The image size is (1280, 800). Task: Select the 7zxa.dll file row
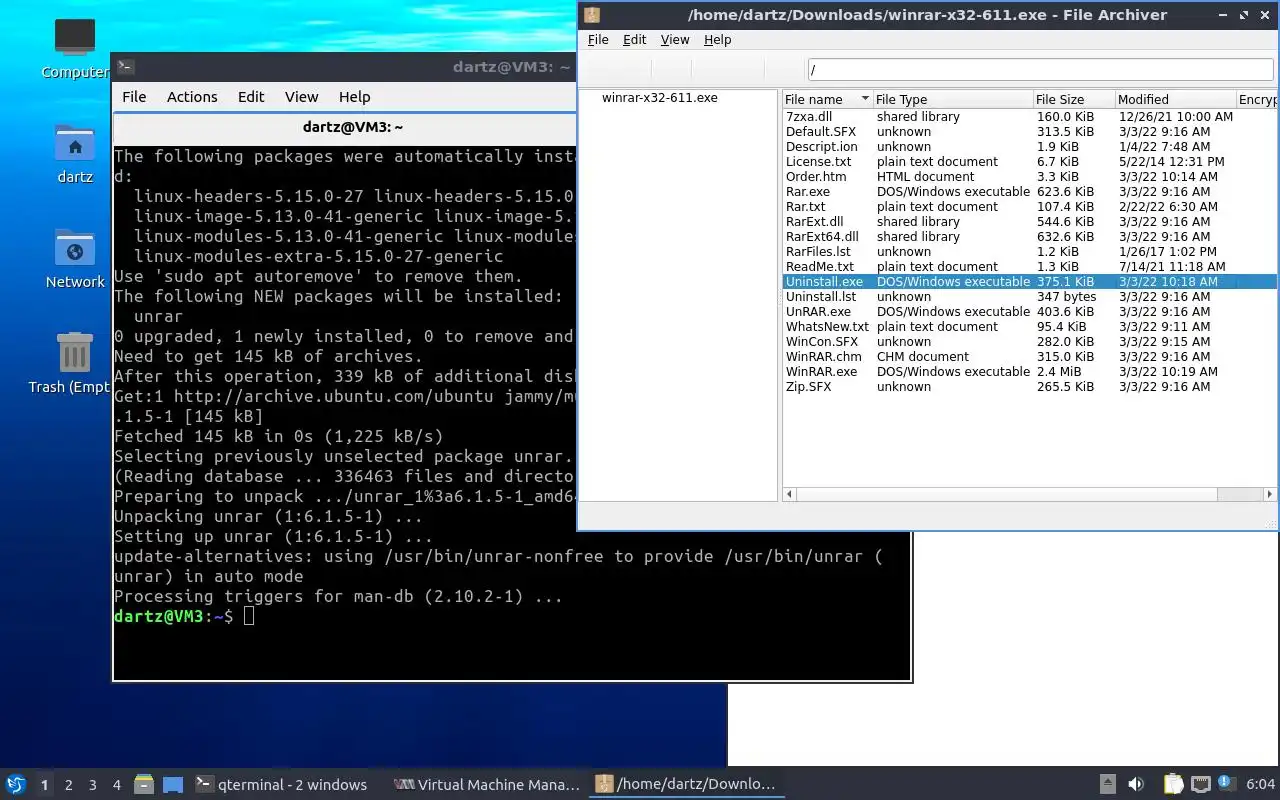click(x=1030, y=117)
